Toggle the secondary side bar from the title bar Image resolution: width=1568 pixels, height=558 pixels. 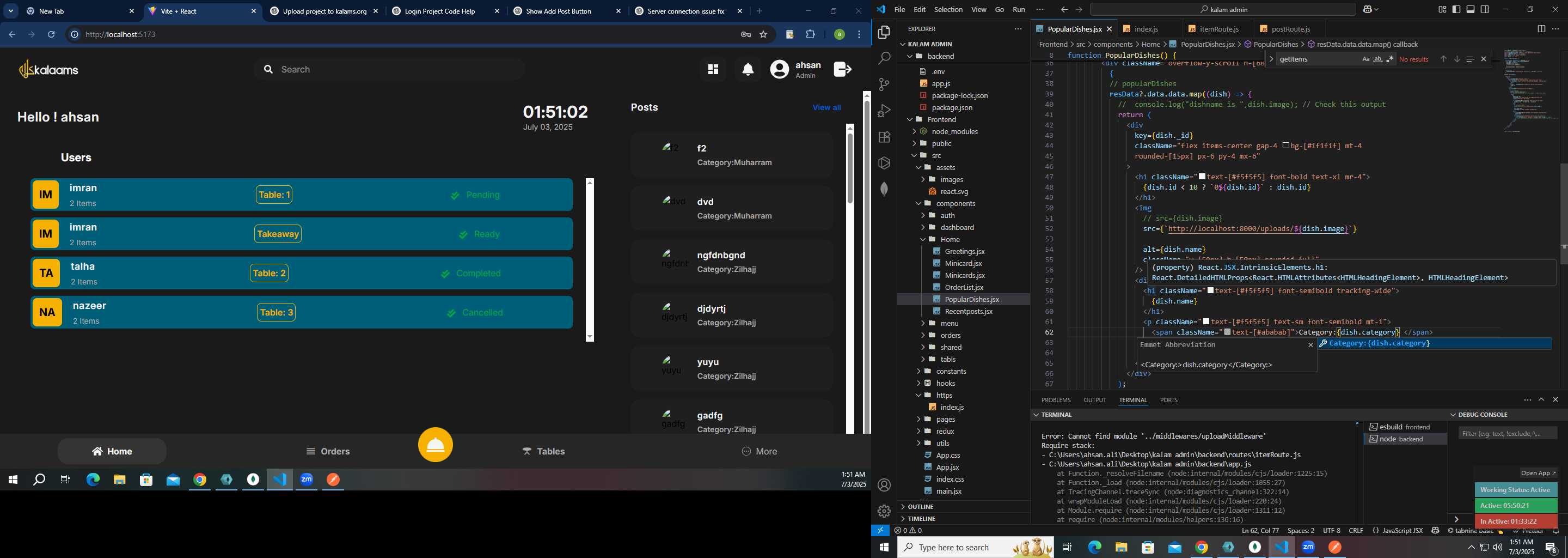(x=1485, y=10)
